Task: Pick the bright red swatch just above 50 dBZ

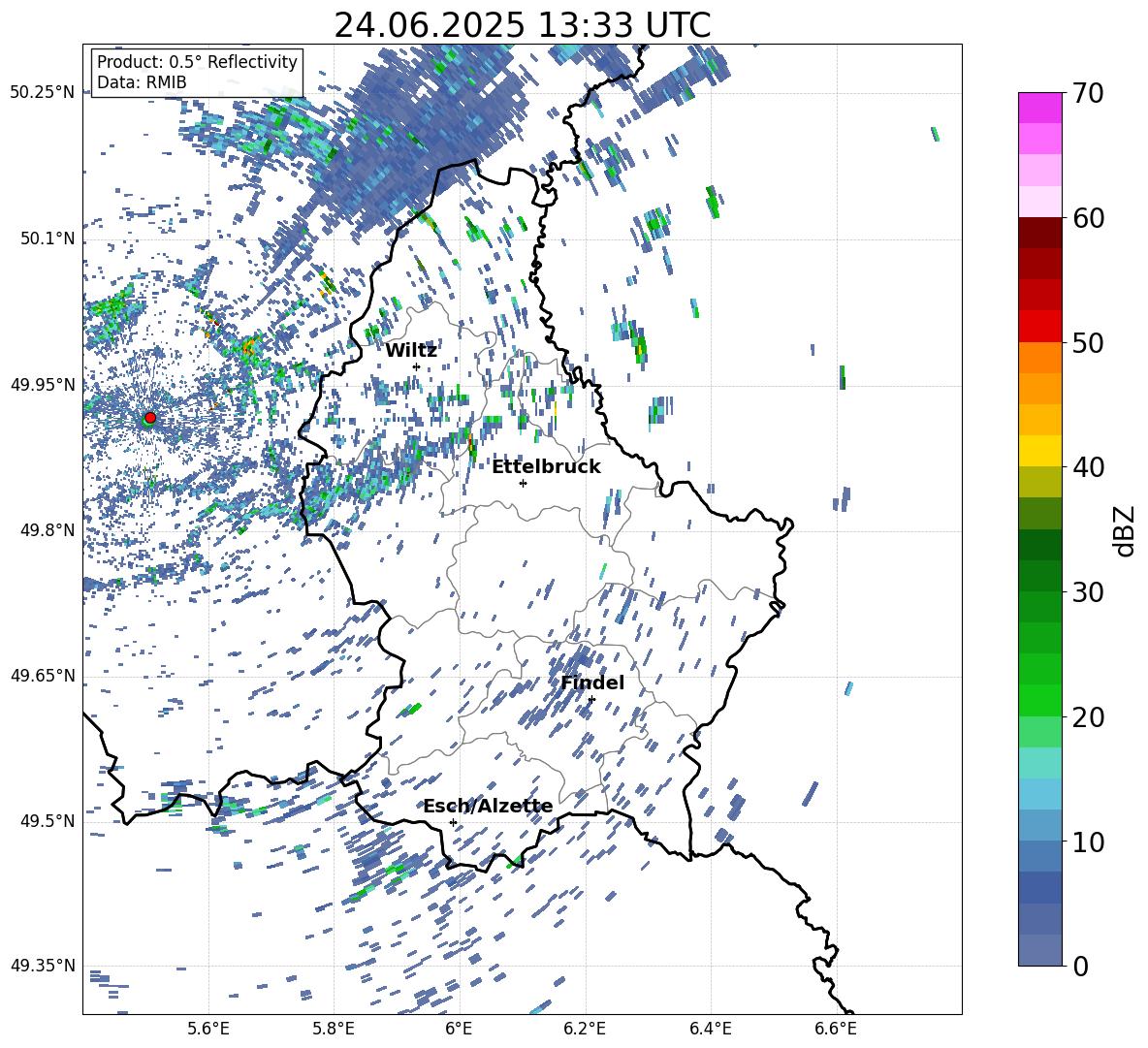Action: [1040, 327]
